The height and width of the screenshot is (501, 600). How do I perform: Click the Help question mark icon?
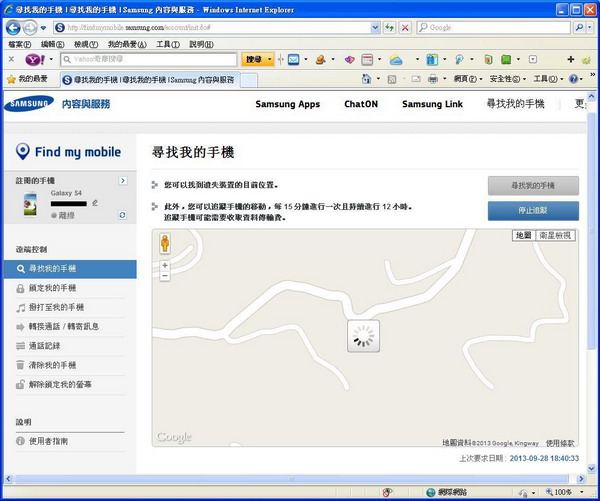(573, 79)
